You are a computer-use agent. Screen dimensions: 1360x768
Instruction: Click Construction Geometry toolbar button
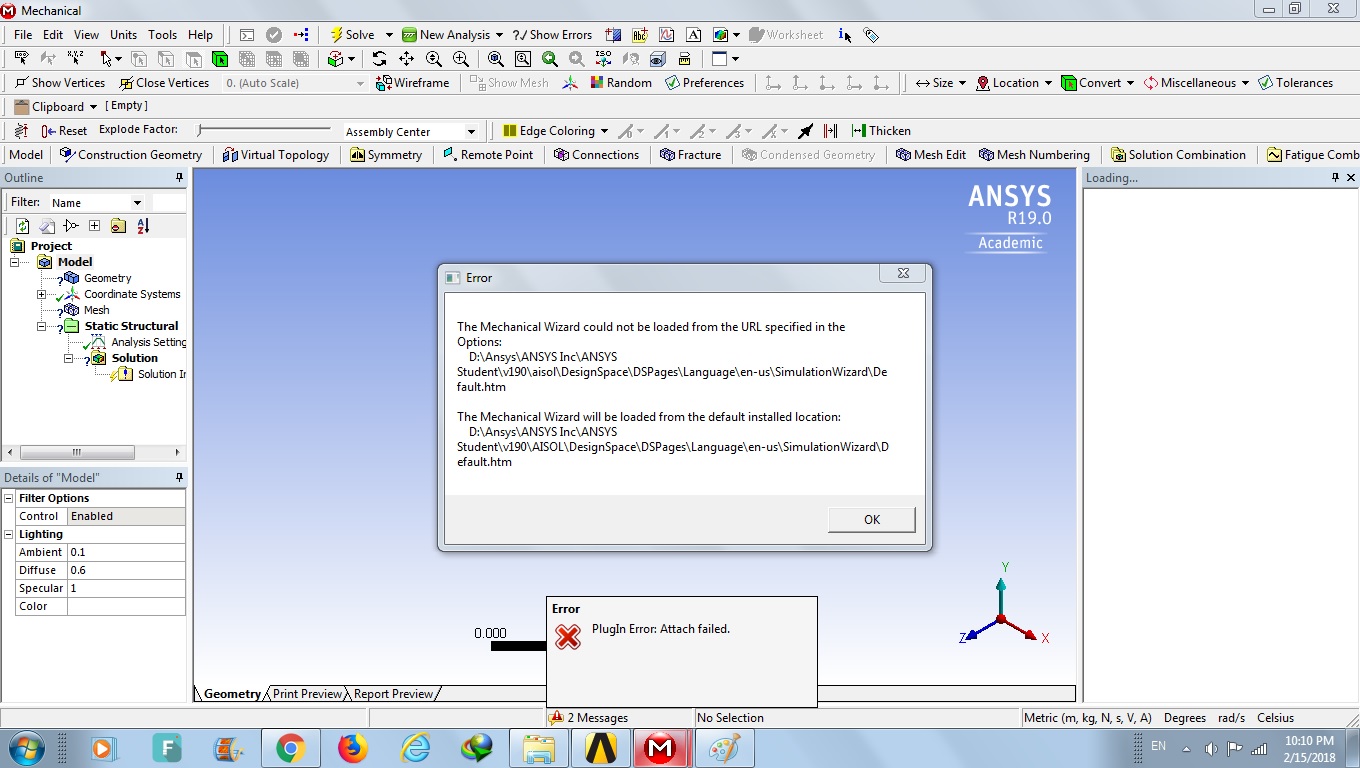point(131,155)
